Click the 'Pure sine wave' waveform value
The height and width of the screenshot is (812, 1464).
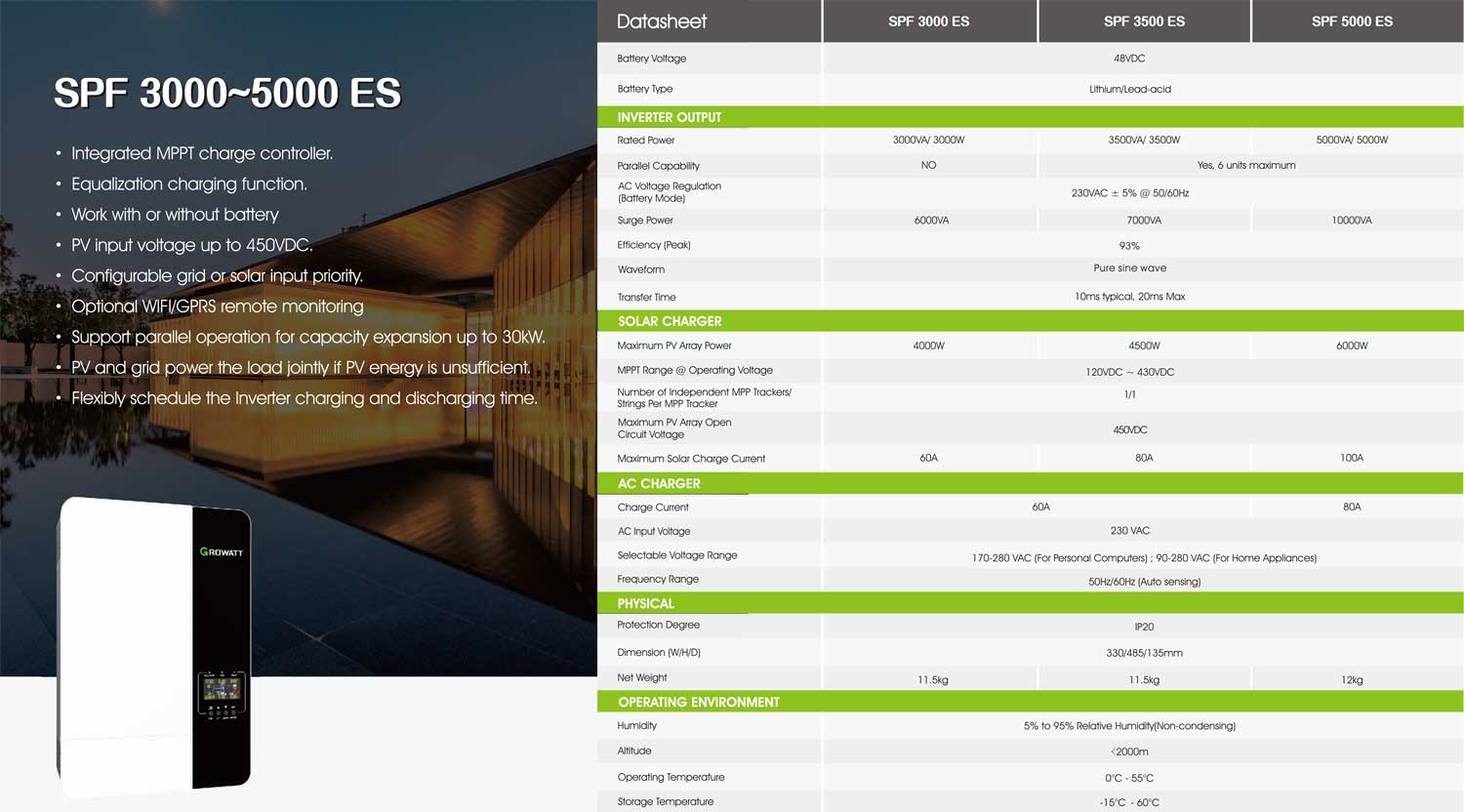coord(1129,268)
